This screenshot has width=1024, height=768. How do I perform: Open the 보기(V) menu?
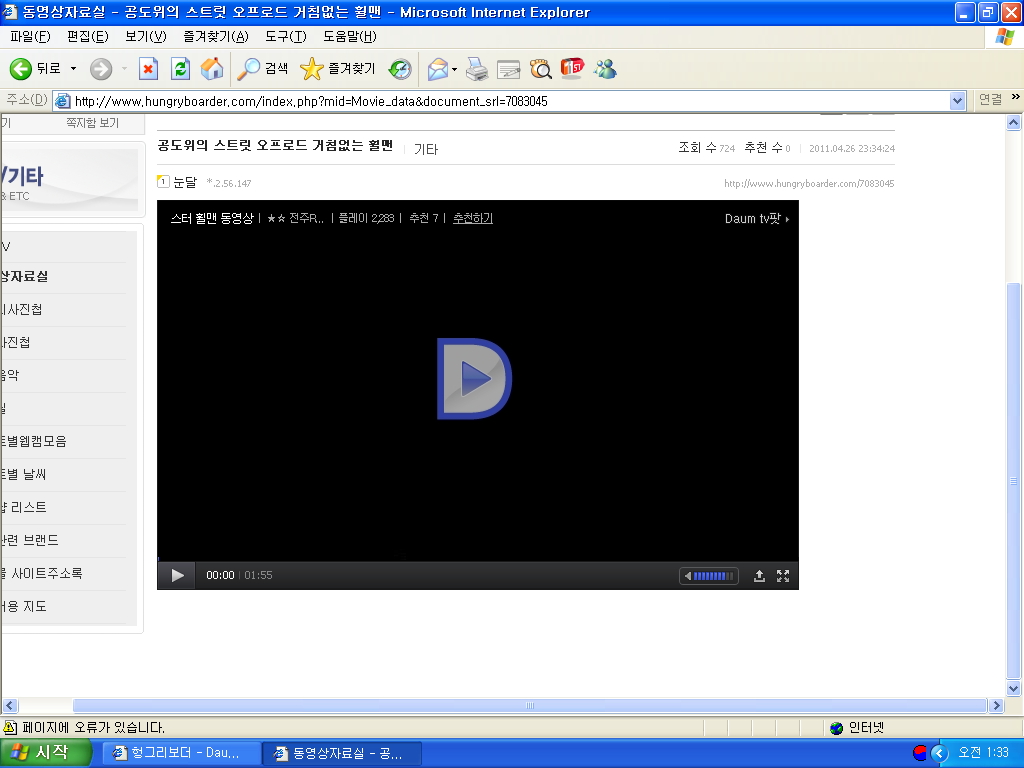pyautogui.click(x=146, y=37)
